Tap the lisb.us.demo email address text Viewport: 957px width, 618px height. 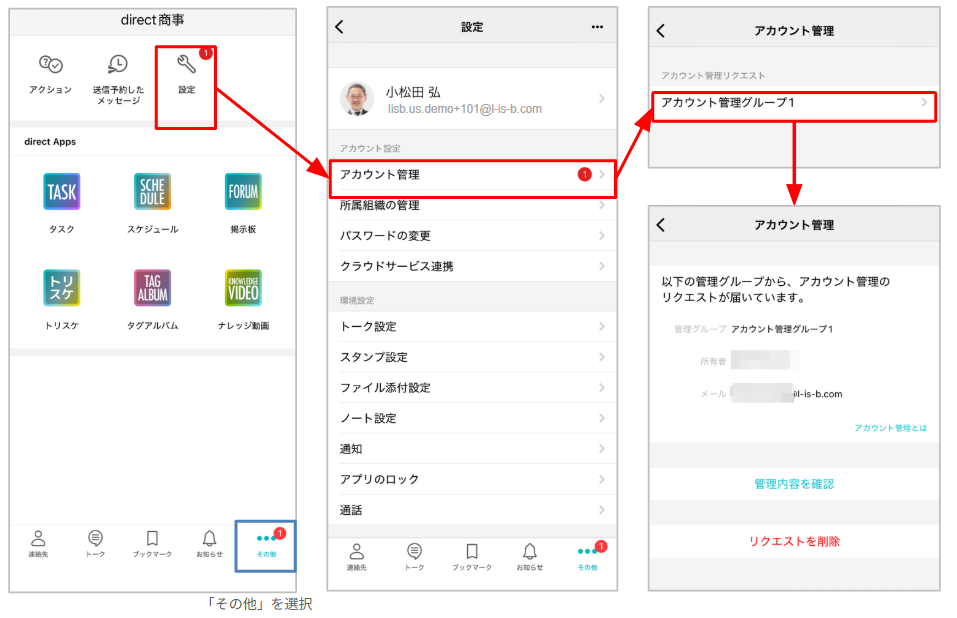pyautogui.click(x=464, y=109)
